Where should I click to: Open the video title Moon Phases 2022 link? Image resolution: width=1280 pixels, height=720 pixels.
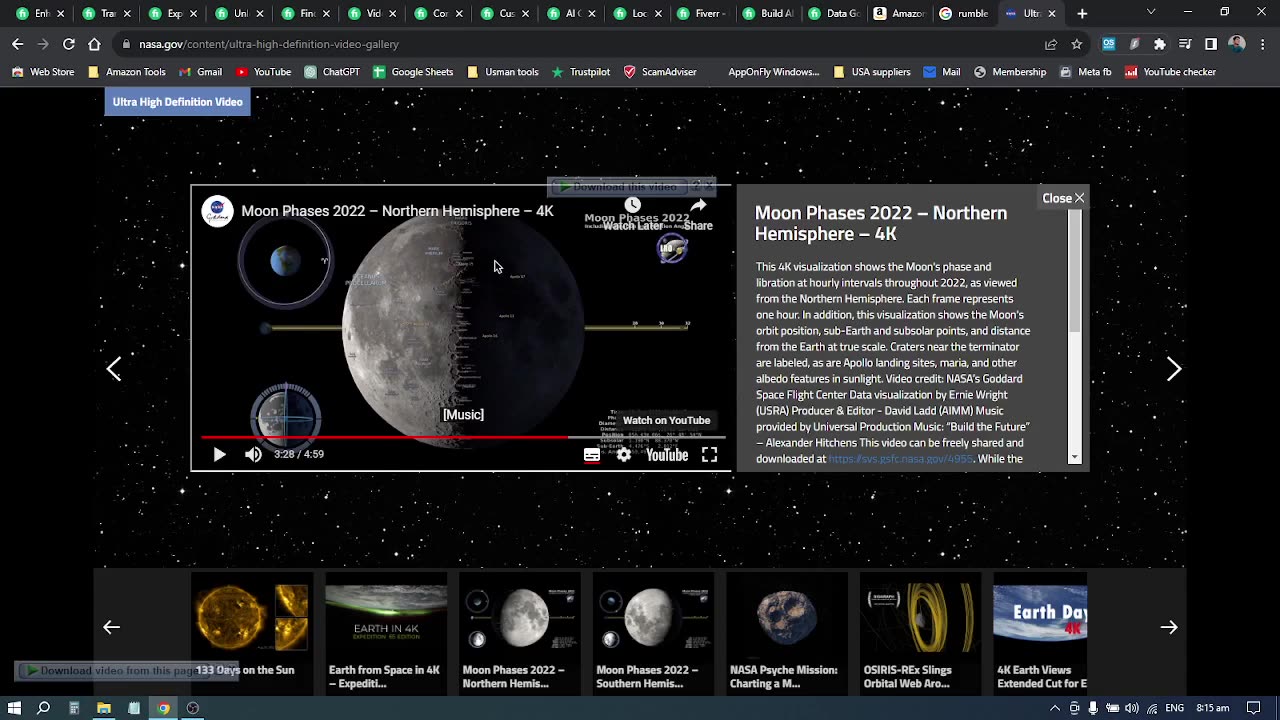[397, 211]
